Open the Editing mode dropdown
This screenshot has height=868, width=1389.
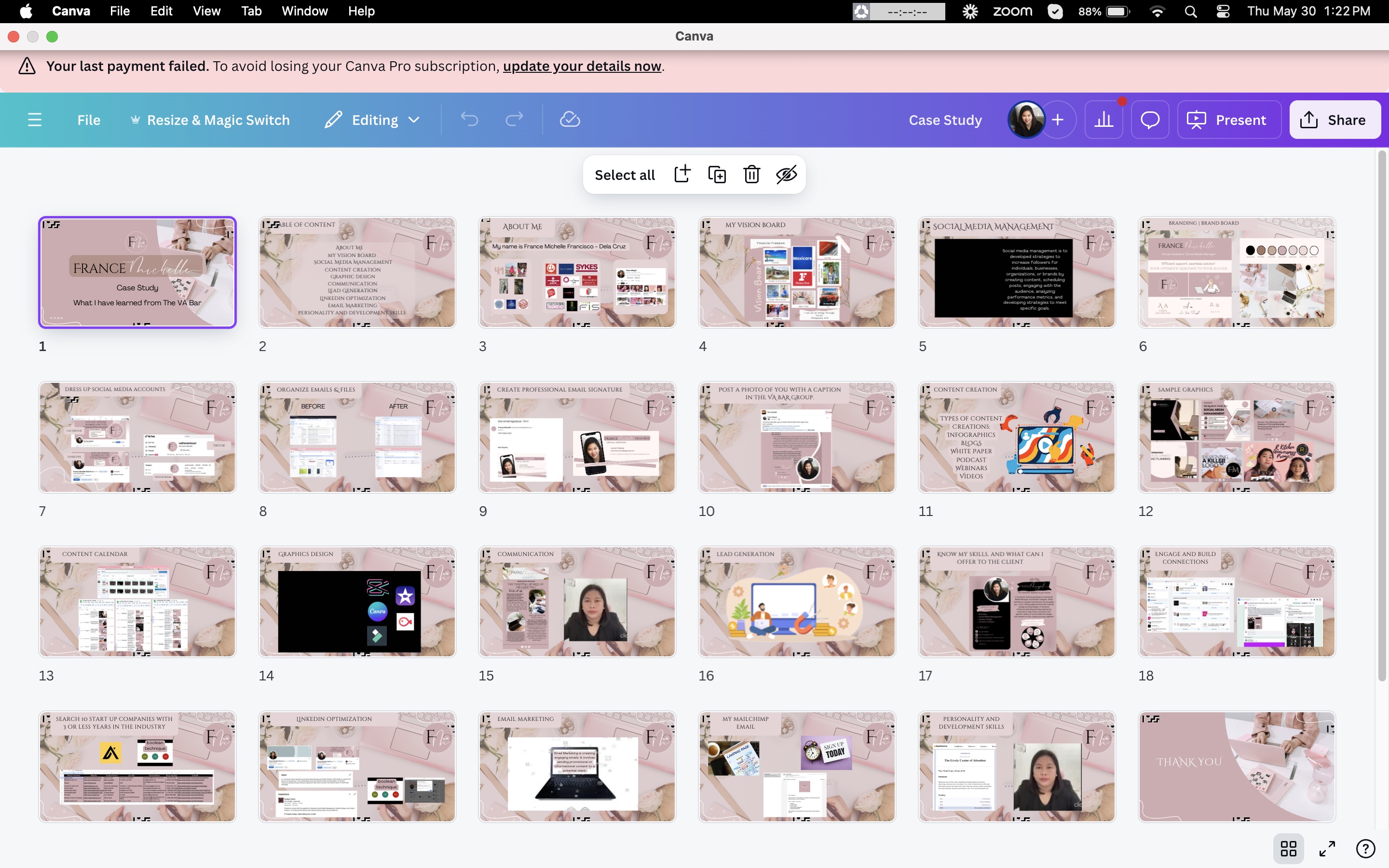click(373, 120)
